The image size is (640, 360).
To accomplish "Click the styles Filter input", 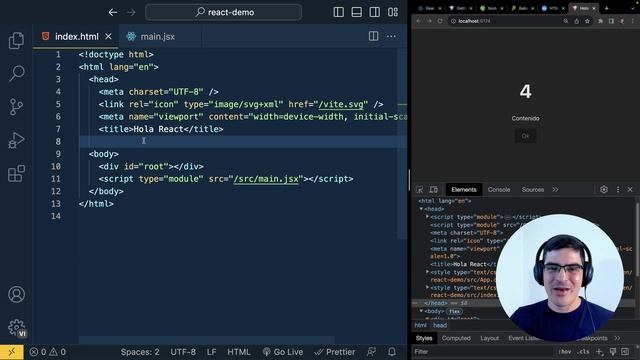I will pyautogui.click(x=484, y=351).
